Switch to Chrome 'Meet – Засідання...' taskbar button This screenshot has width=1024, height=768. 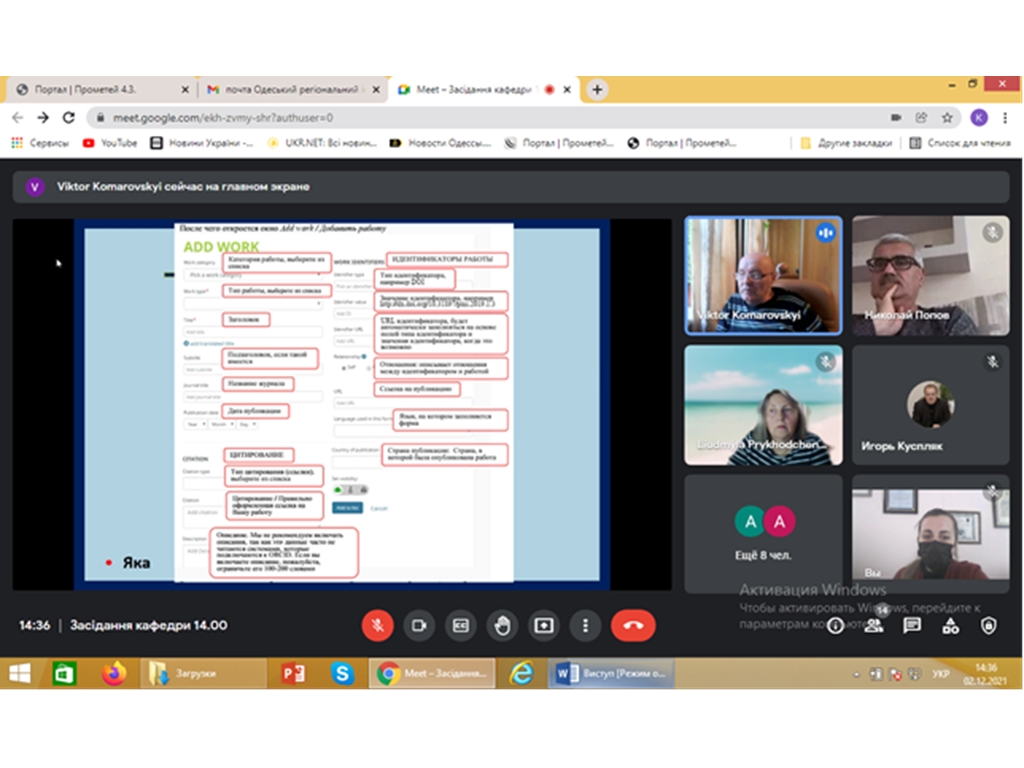(x=432, y=673)
